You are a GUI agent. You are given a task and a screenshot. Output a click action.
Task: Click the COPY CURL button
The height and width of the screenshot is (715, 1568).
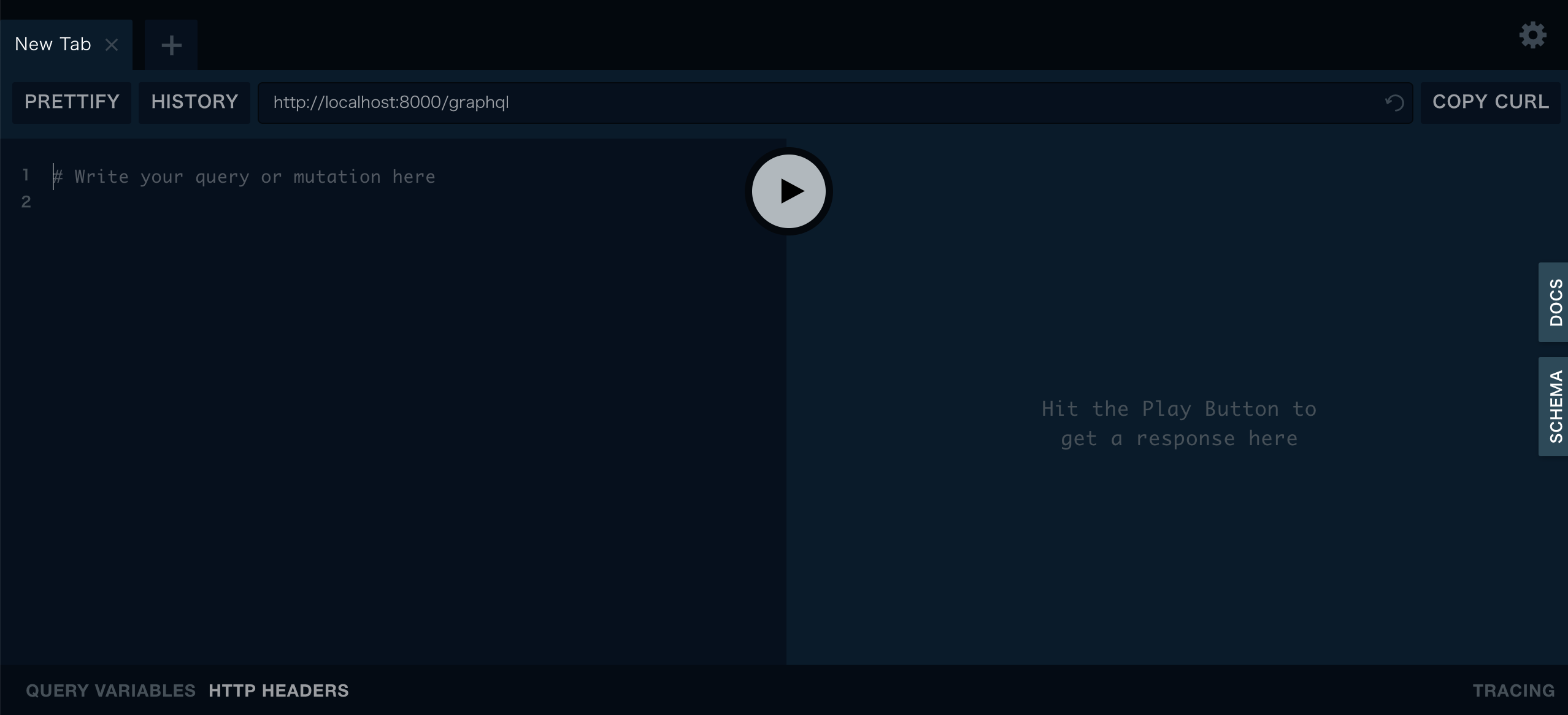pos(1491,102)
